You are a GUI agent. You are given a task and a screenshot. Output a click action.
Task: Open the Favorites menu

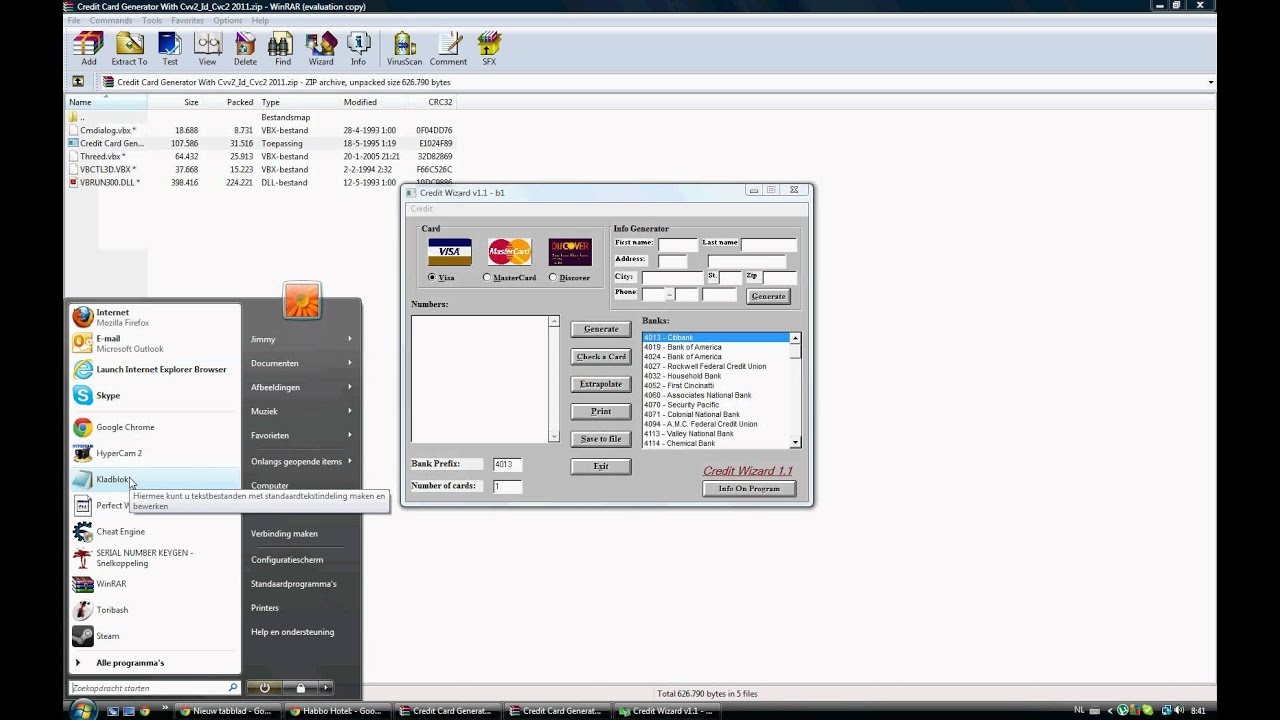(187, 20)
